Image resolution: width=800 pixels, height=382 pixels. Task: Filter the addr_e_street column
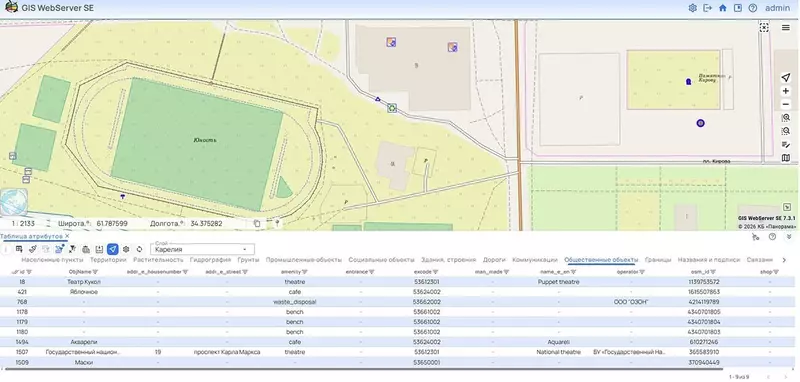click(x=245, y=272)
